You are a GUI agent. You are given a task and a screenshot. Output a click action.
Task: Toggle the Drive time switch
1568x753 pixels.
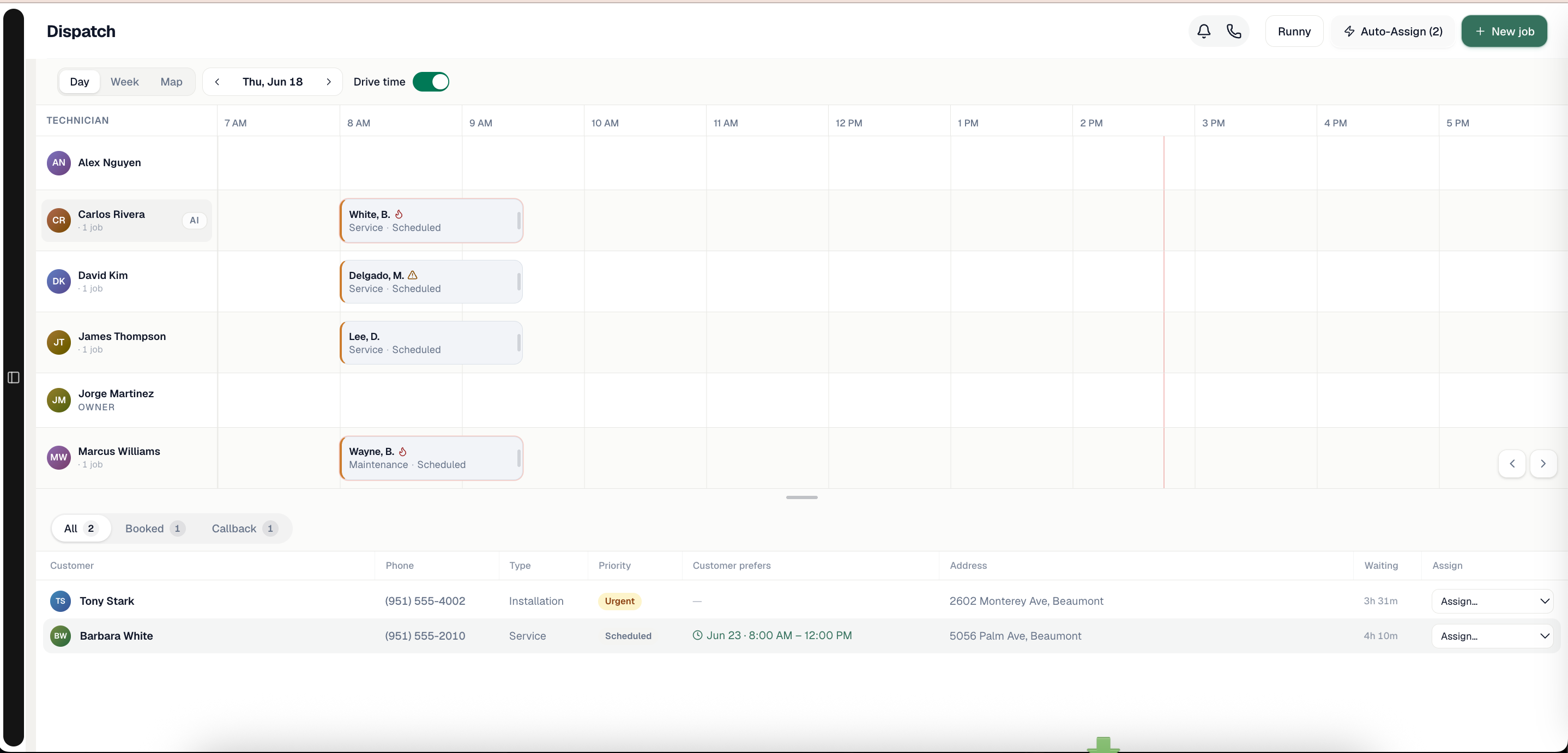tap(431, 82)
